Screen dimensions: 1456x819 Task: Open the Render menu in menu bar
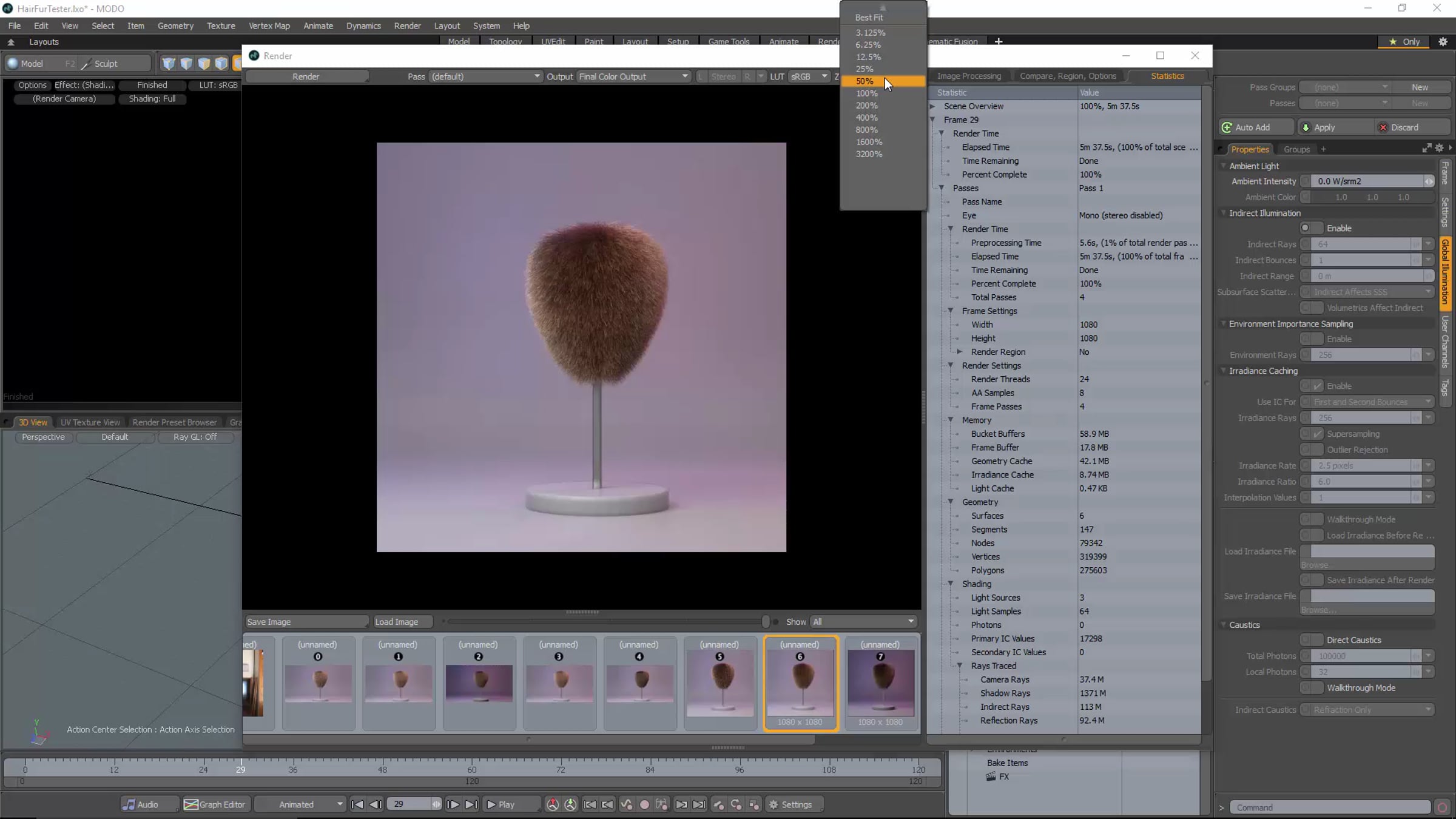tap(407, 25)
